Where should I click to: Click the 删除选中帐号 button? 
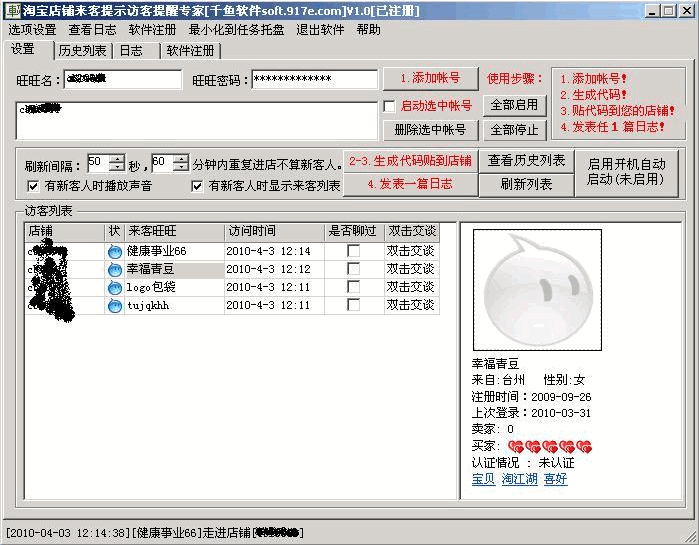point(431,130)
